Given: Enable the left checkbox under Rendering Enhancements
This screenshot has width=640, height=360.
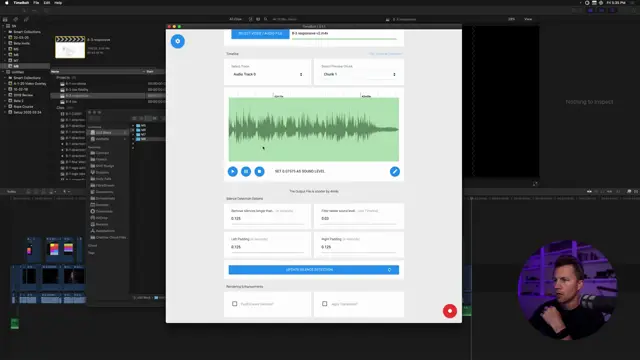Looking at the screenshot, I should pyautogui.click(x=235, y=304).
